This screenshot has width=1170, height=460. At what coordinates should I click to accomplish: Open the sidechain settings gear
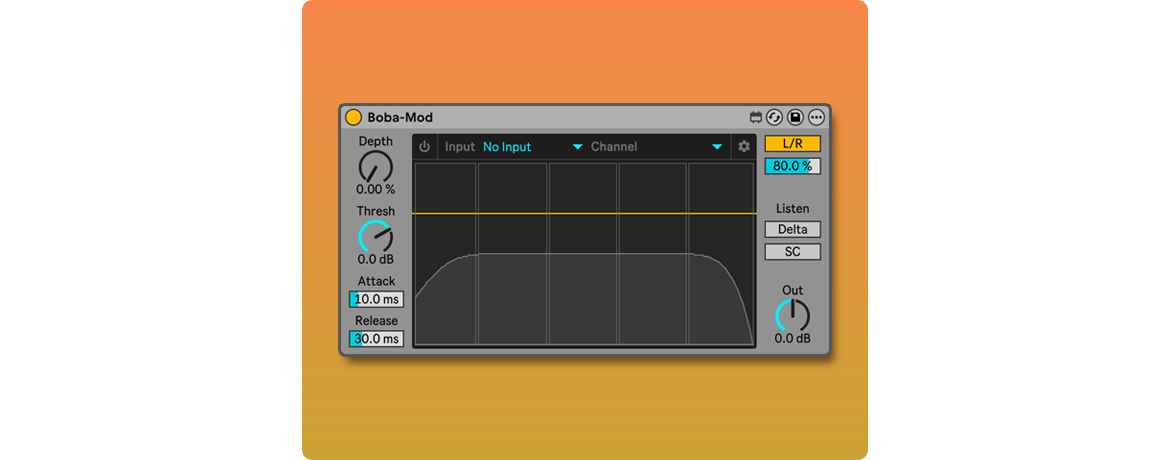point(744,147)
